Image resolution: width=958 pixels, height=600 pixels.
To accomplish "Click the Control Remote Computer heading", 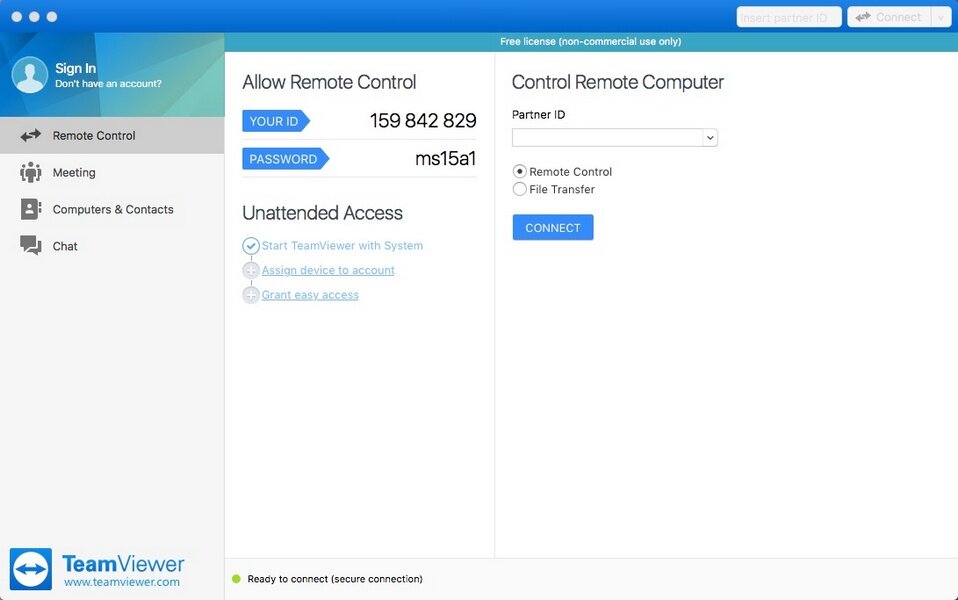I will coord(618,82).
